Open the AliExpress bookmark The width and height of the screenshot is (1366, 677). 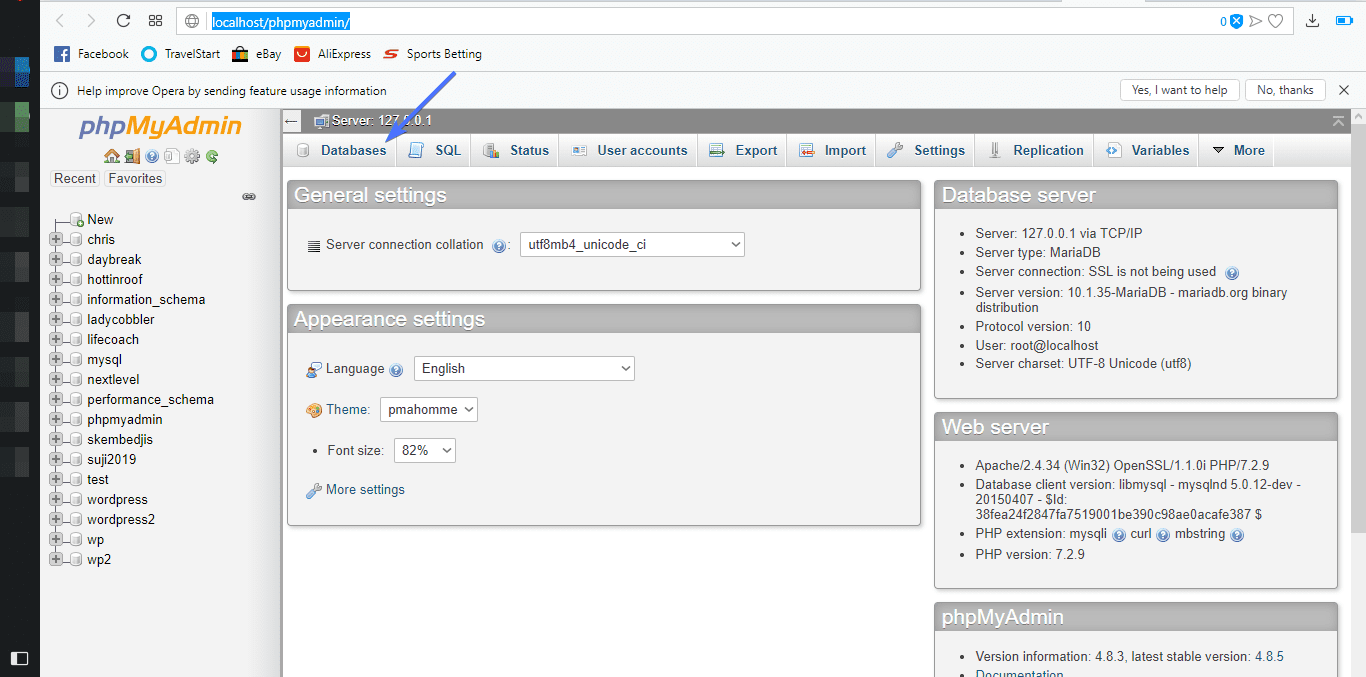pyautogui.click(x=332, y=54)
